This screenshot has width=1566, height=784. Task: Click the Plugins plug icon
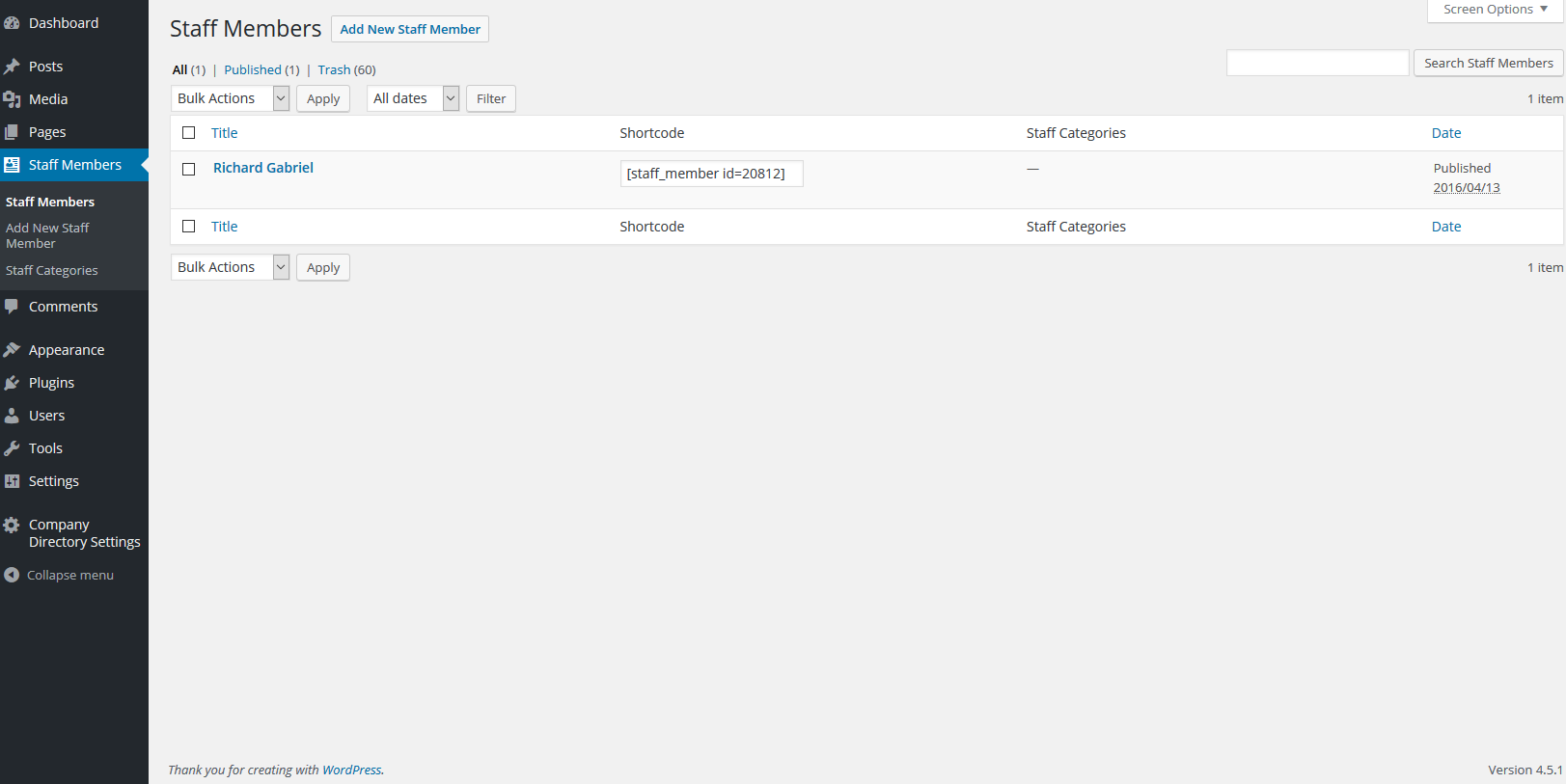pos(12,383)
